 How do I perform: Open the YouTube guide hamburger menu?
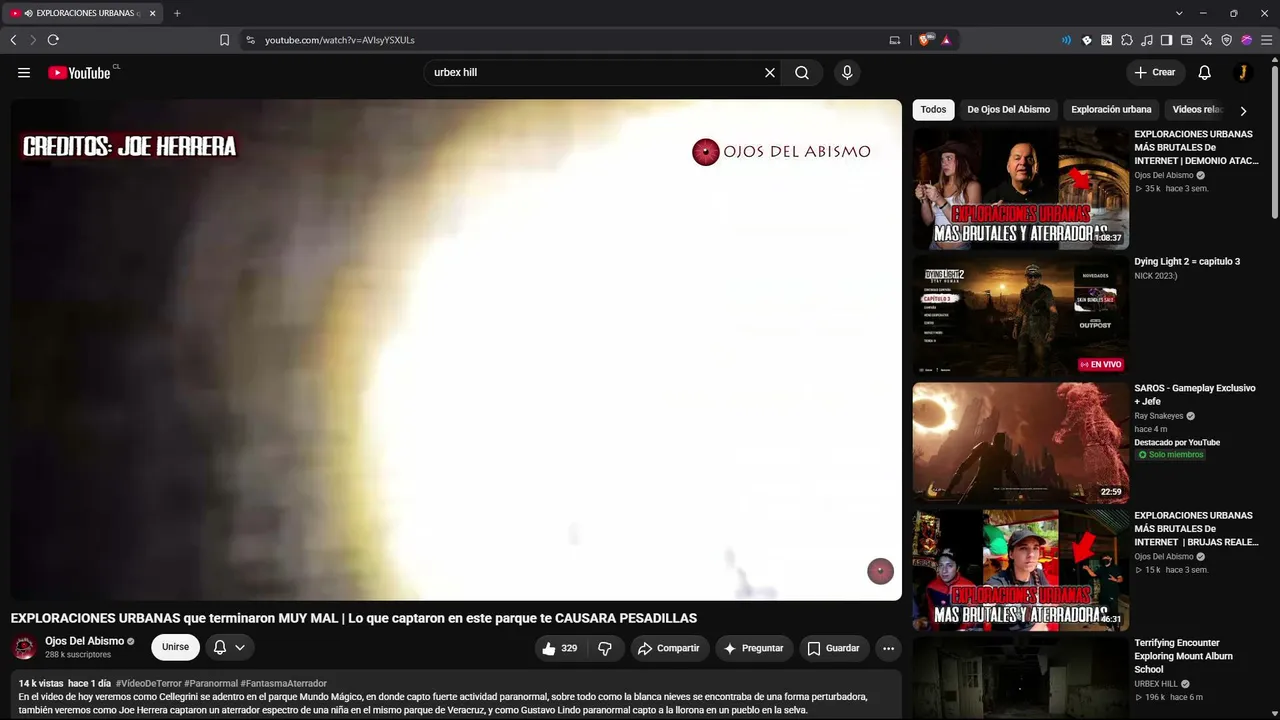[x=24, y=72]
